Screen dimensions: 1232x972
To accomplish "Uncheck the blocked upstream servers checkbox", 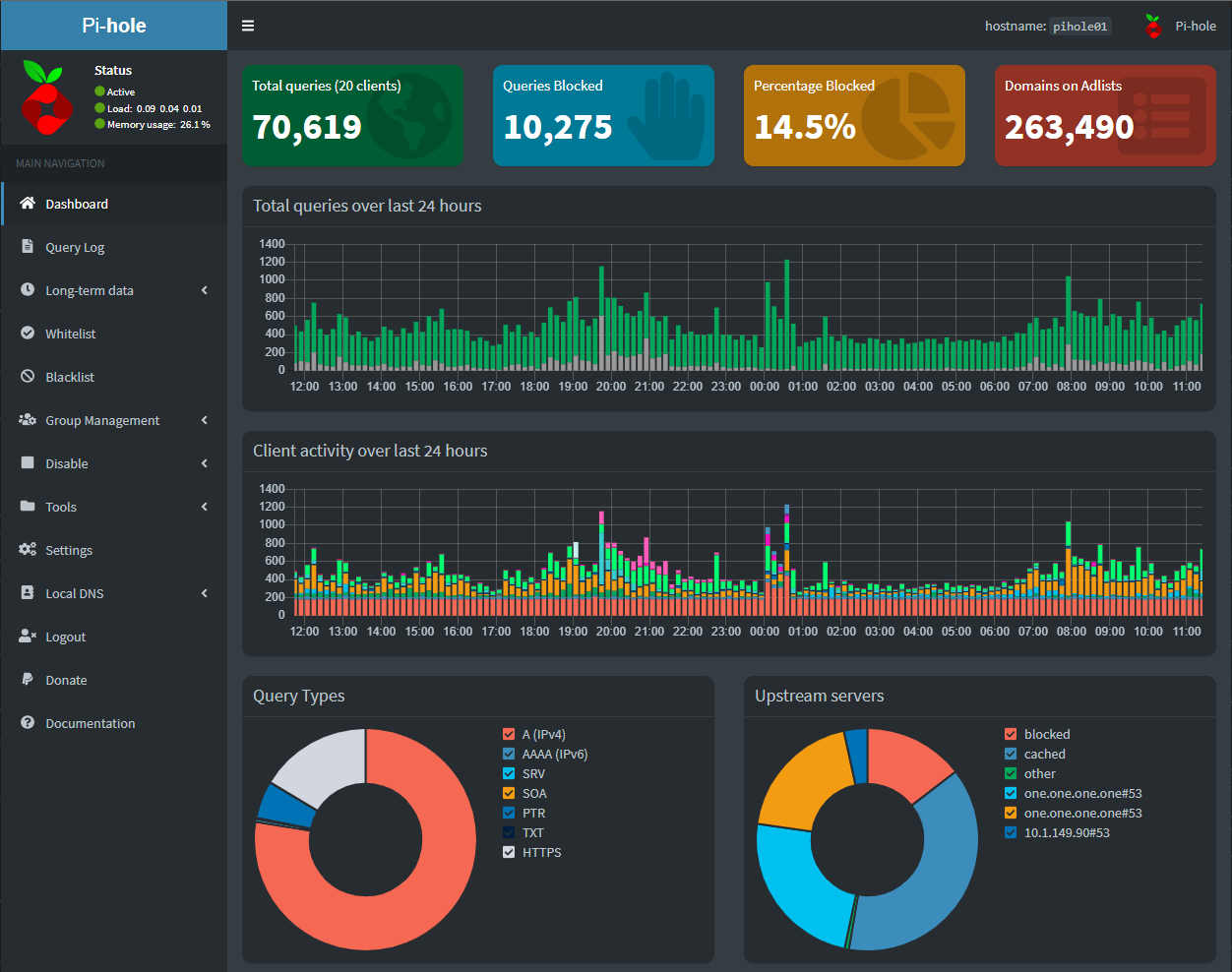I will (1011, 734).
